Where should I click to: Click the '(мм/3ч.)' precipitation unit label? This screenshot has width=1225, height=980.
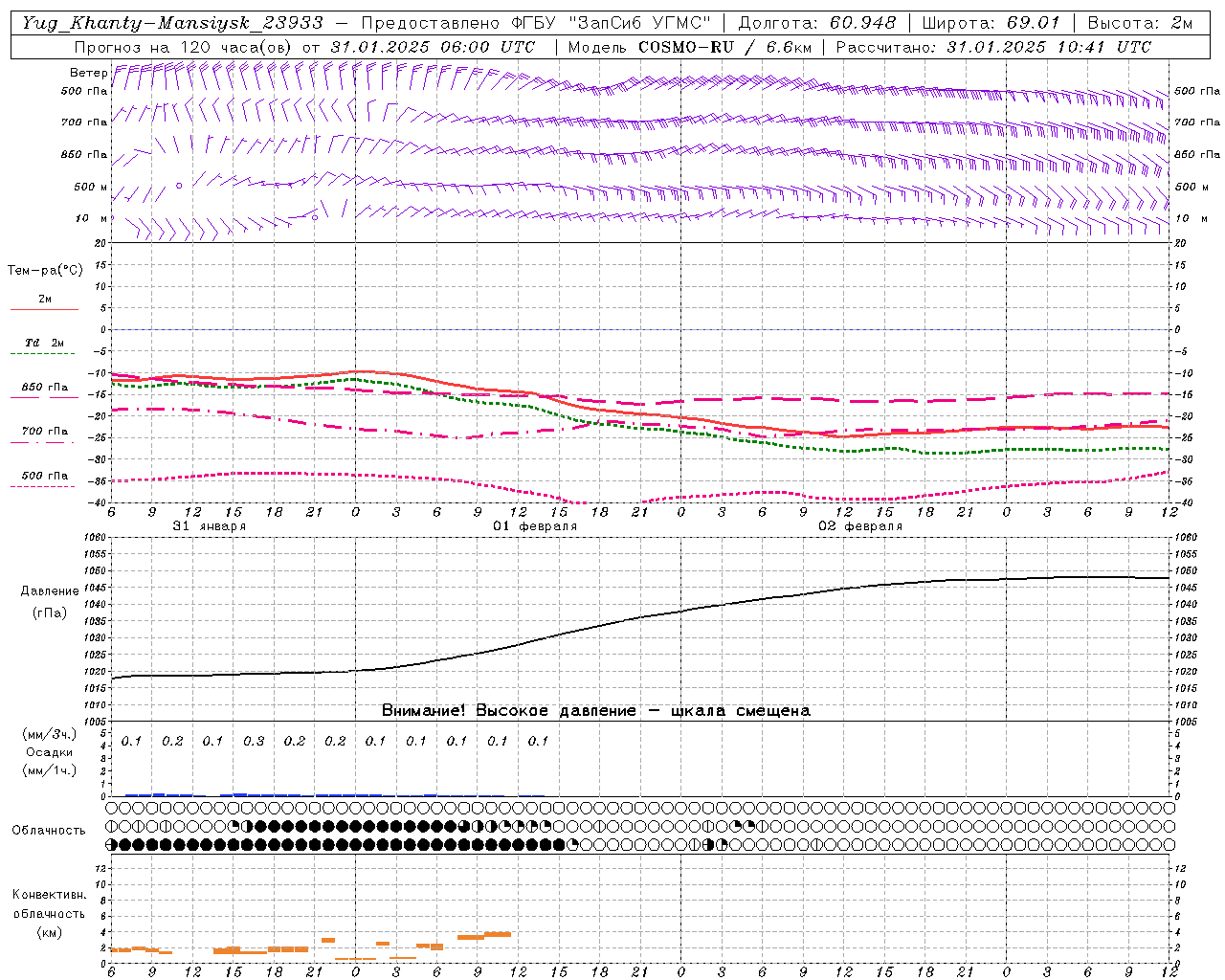point(50,735)
